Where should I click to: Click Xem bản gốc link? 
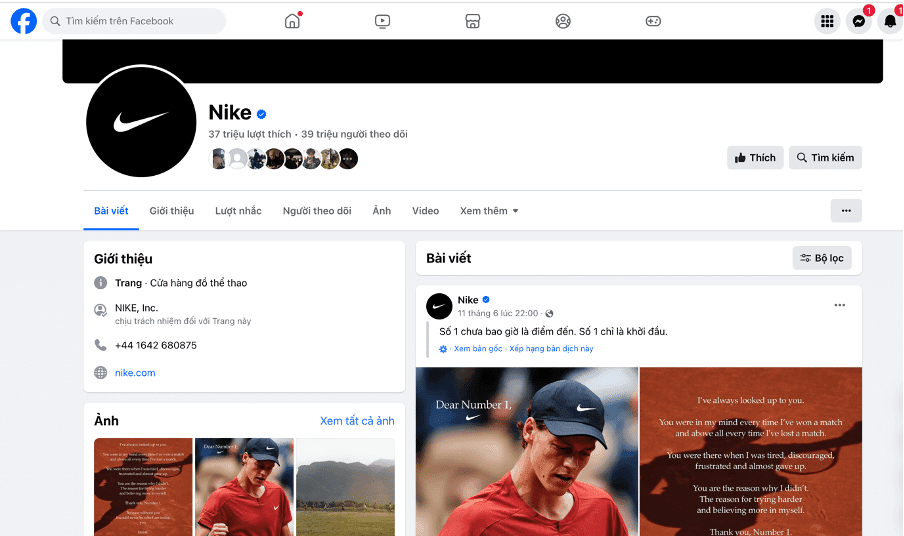(478, 349)
